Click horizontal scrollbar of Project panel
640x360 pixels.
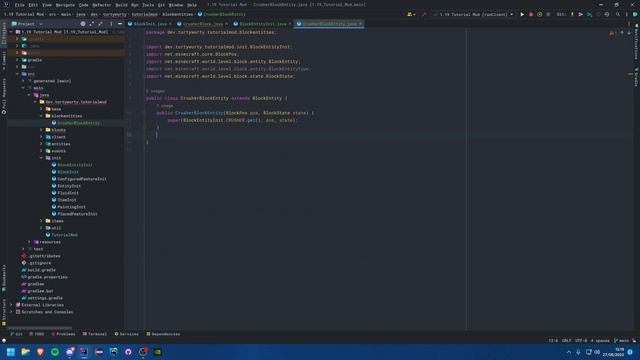[40, 327]
